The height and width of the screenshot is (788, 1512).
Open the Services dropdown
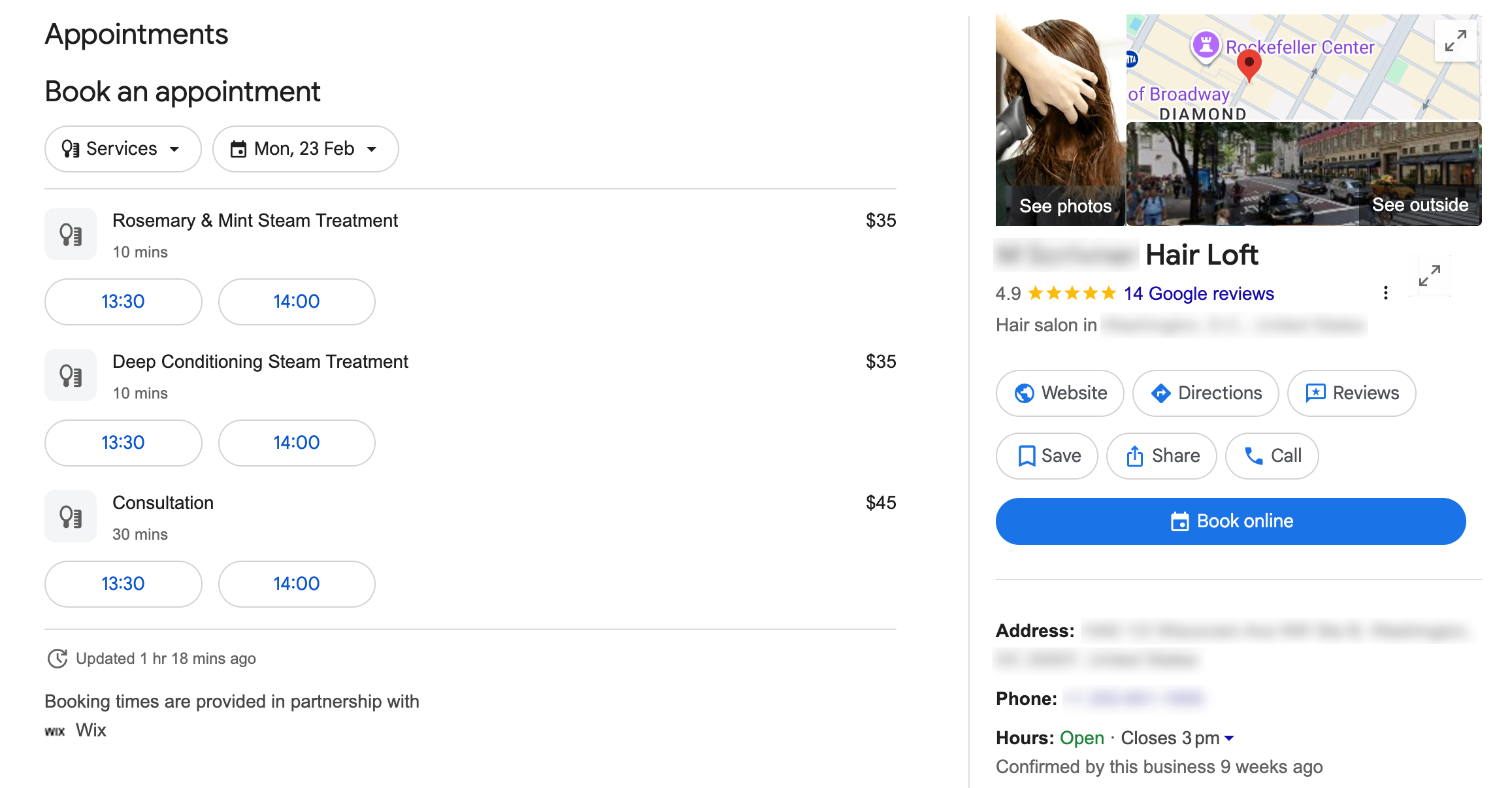coord(122,149)
